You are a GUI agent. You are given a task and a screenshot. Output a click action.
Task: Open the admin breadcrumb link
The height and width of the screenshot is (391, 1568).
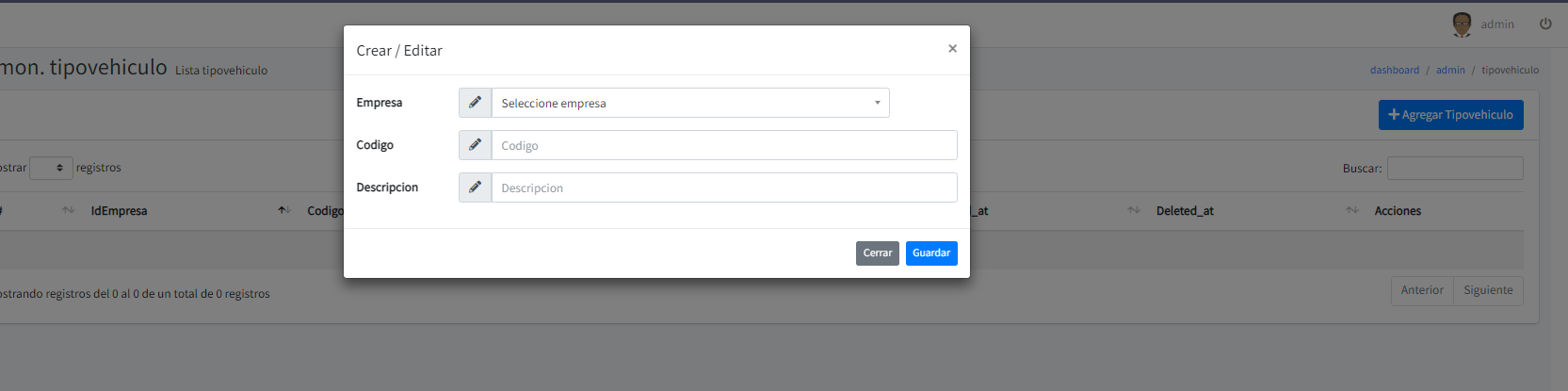(1450, 70)
